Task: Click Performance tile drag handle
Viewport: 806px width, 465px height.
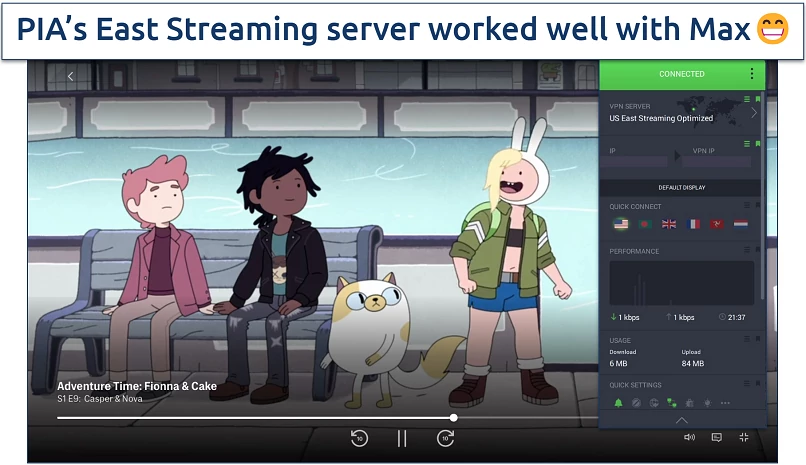Action: 747,250
